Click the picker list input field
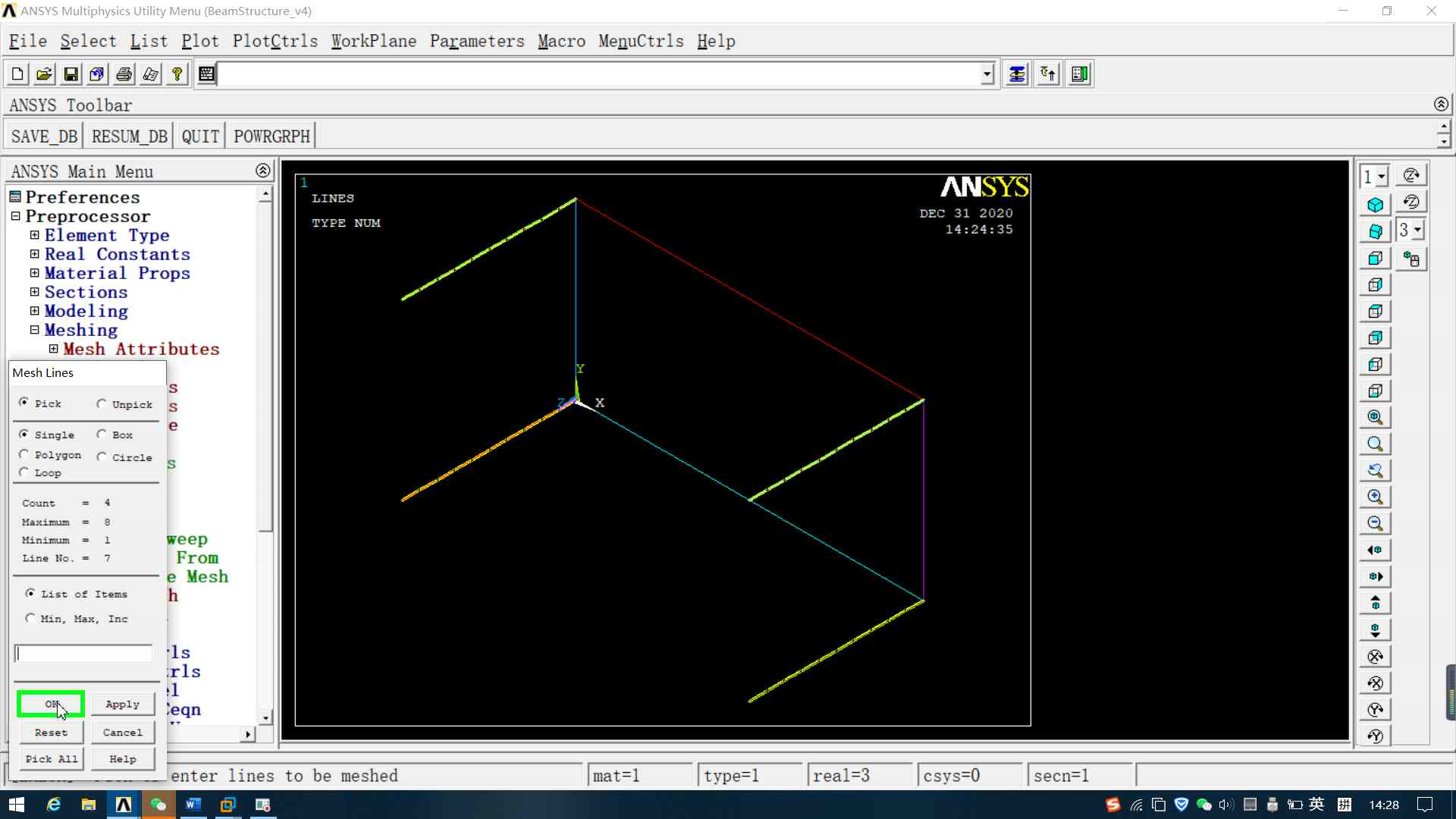 point(83,654)
